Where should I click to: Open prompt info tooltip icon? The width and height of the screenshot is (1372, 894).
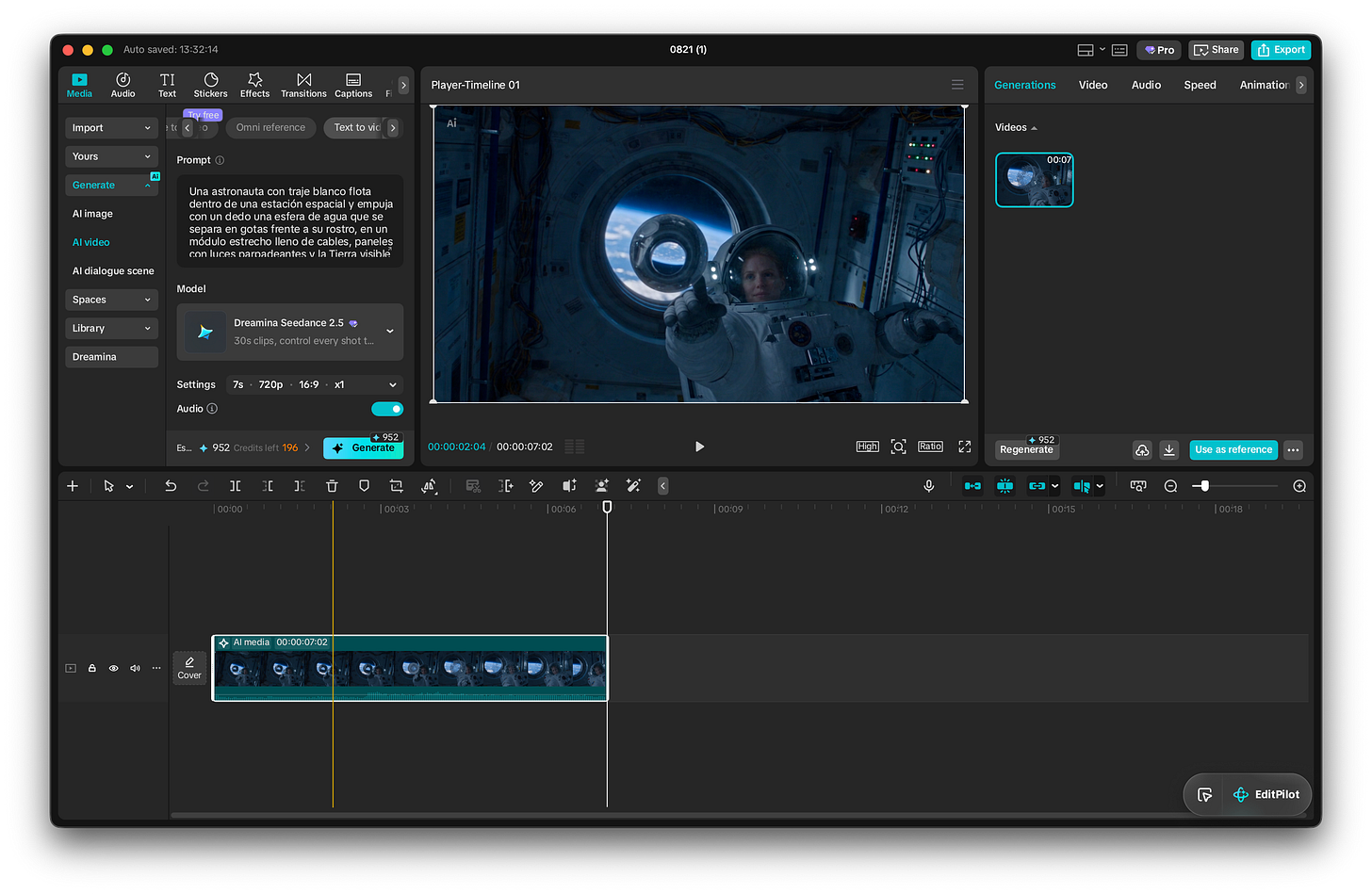pos(220,160)
